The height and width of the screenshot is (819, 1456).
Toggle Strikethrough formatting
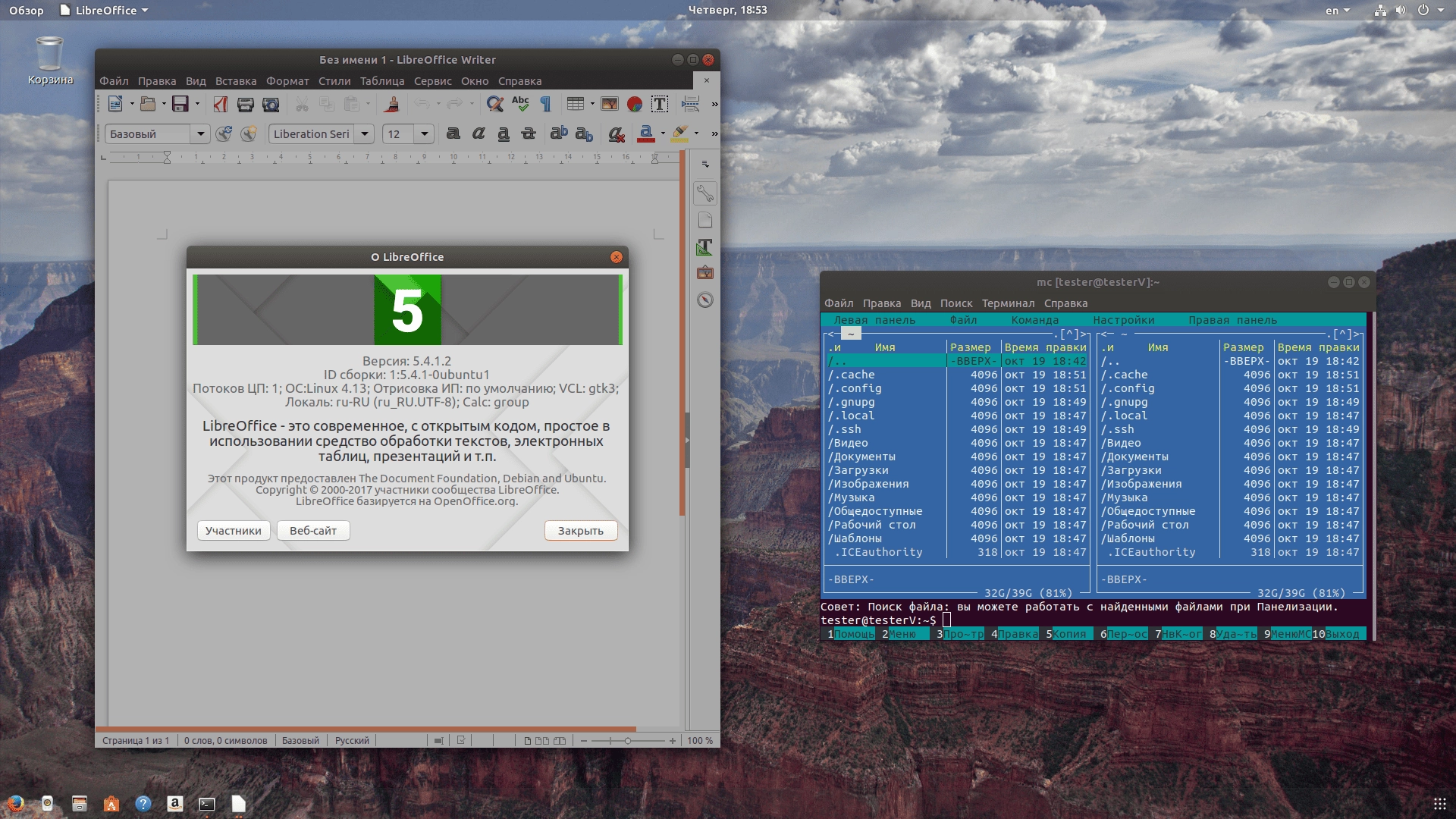coord(529,134)
